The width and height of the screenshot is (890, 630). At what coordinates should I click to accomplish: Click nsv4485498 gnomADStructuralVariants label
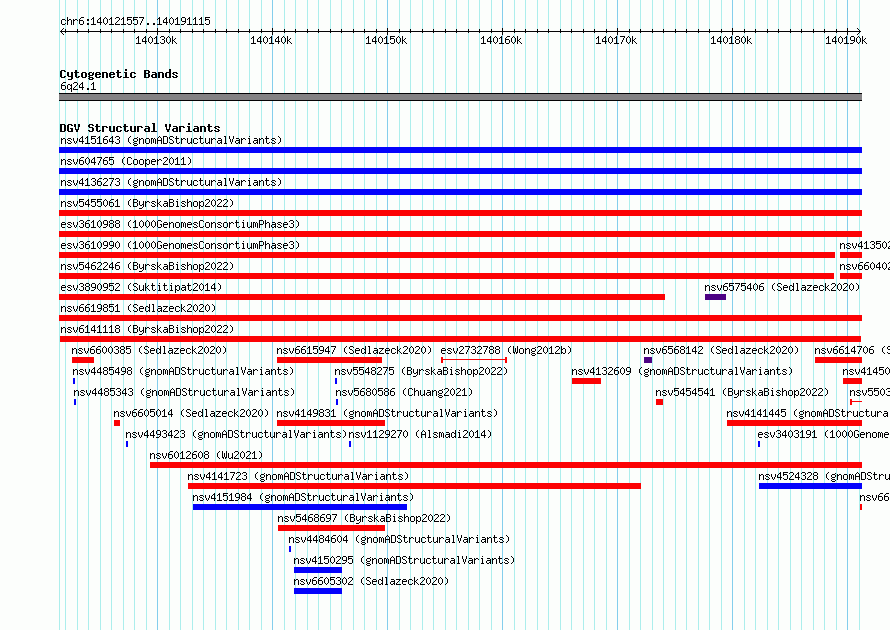(x=183, y=371)
